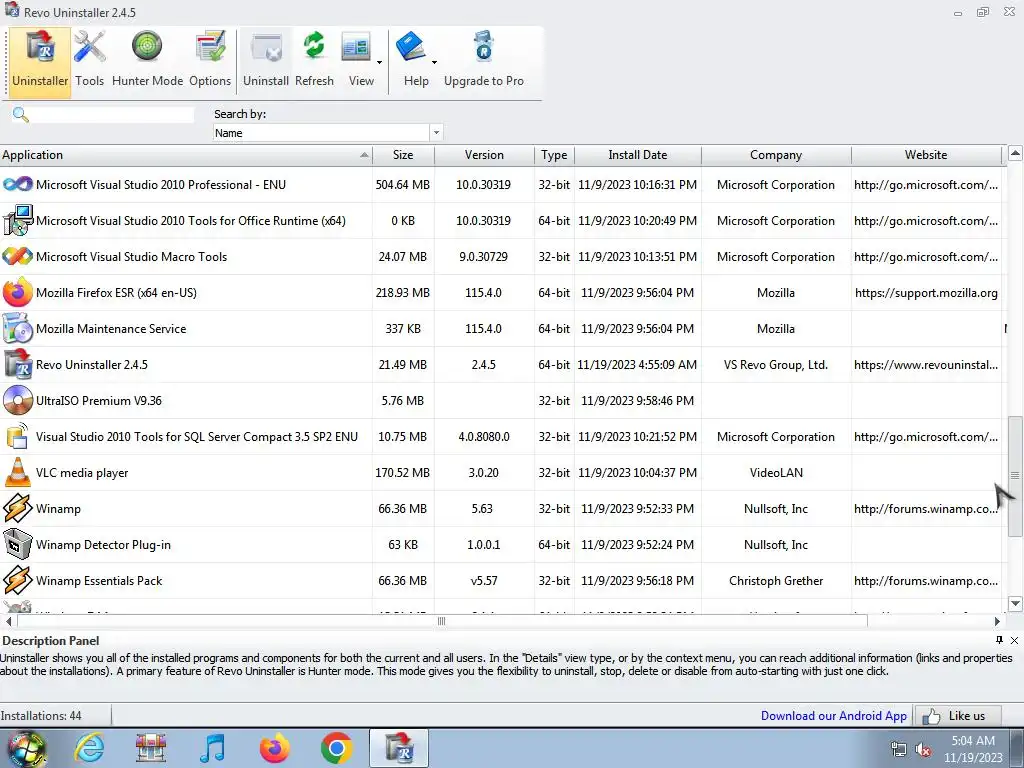
Task: Click the Download our Android App link
Action: pyautogui.click(x=833, y=716)
